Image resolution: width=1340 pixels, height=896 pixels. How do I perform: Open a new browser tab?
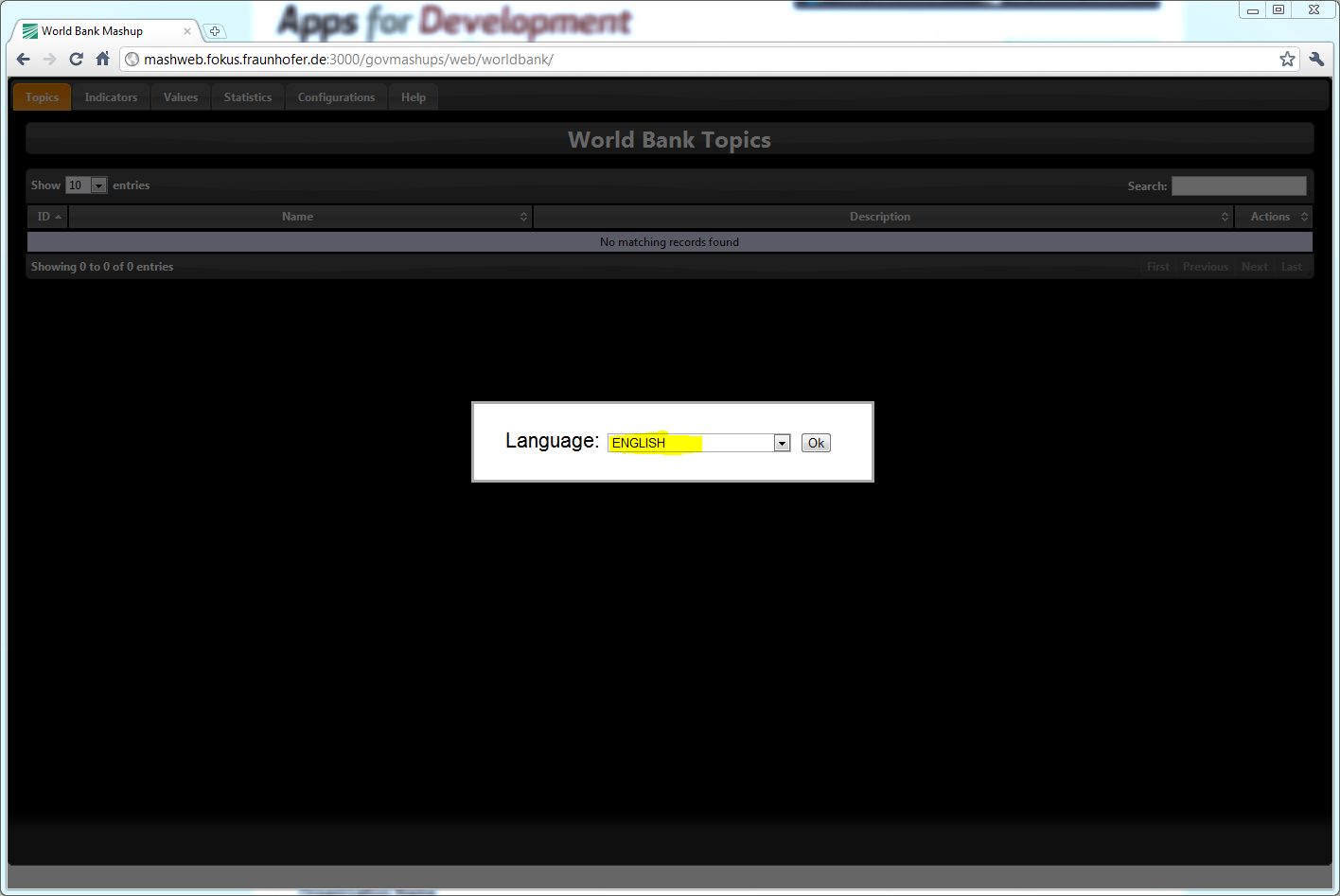215,31
